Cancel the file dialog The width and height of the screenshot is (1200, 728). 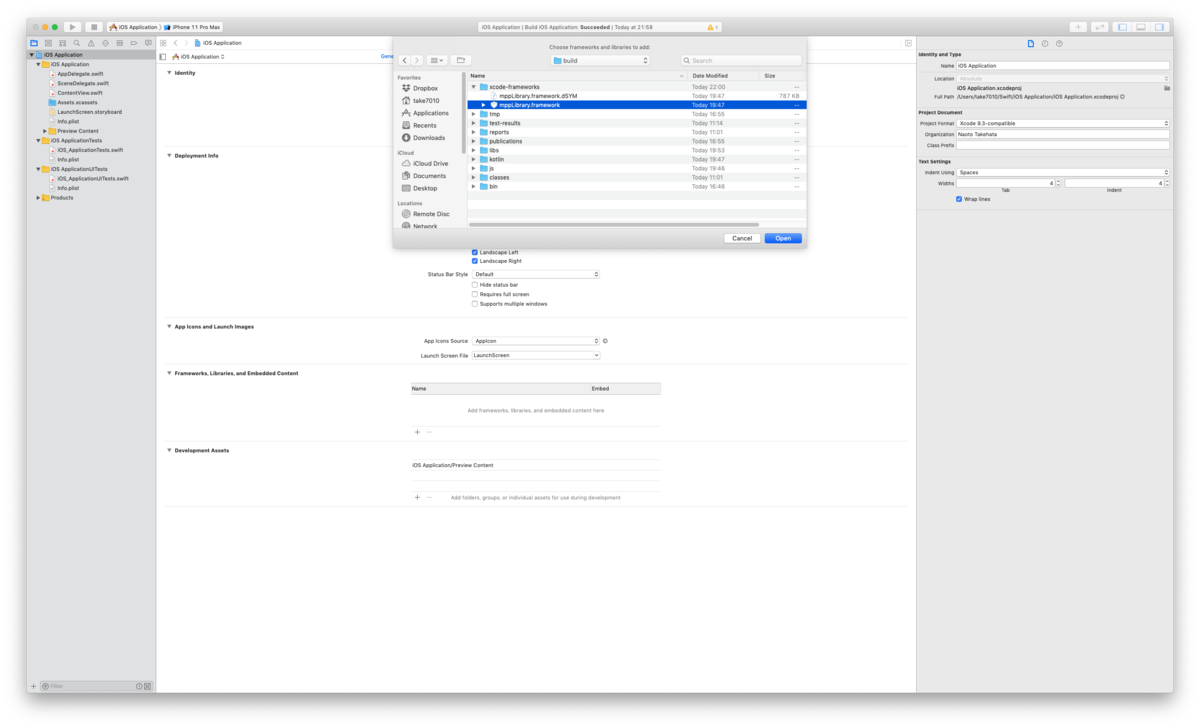(x=742, y=238)
